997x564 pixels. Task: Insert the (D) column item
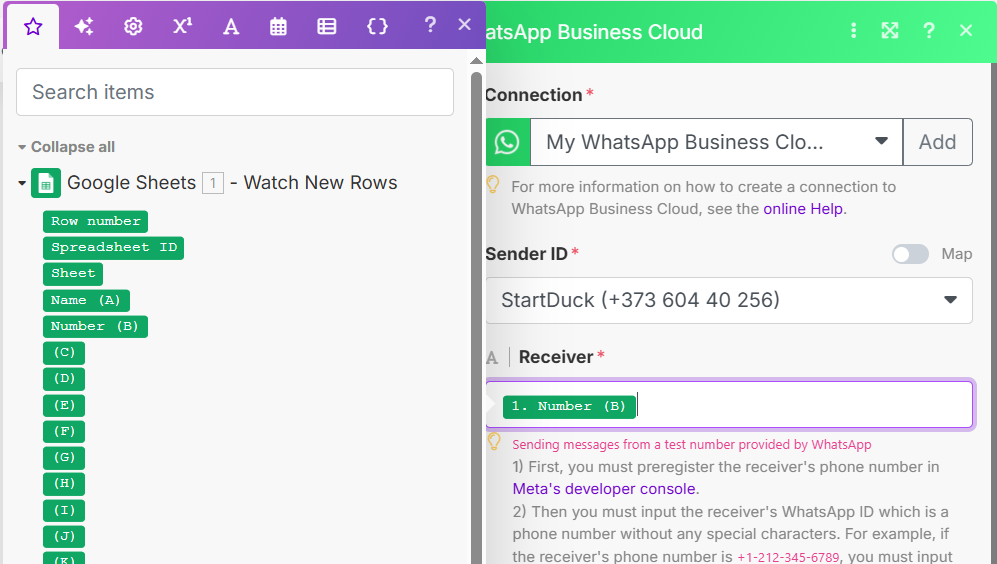(64, 378)
